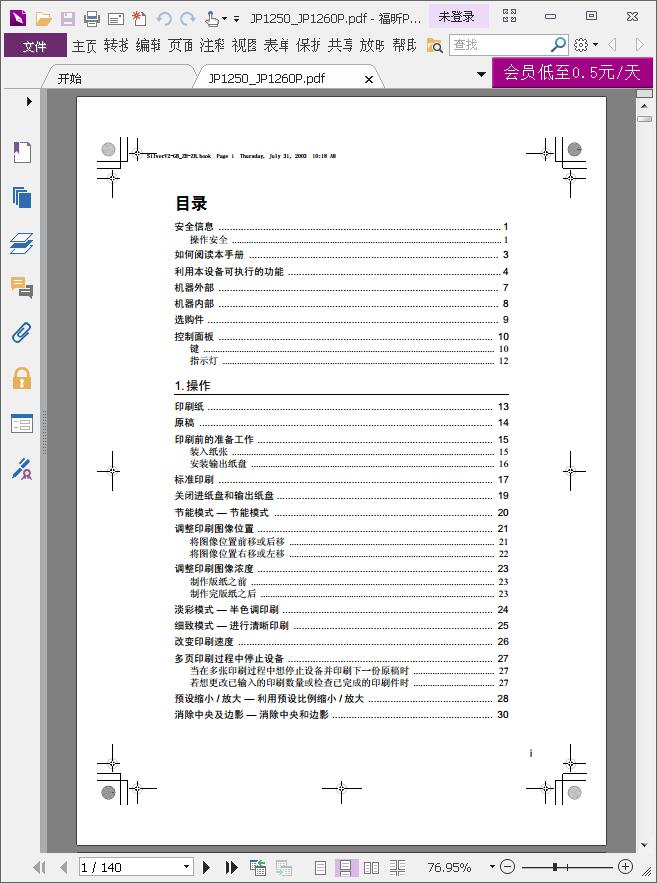The height and width of the screenshot is (883, 657).
Task: Open the page number dropdown arrow
Action: click(186, 867)
